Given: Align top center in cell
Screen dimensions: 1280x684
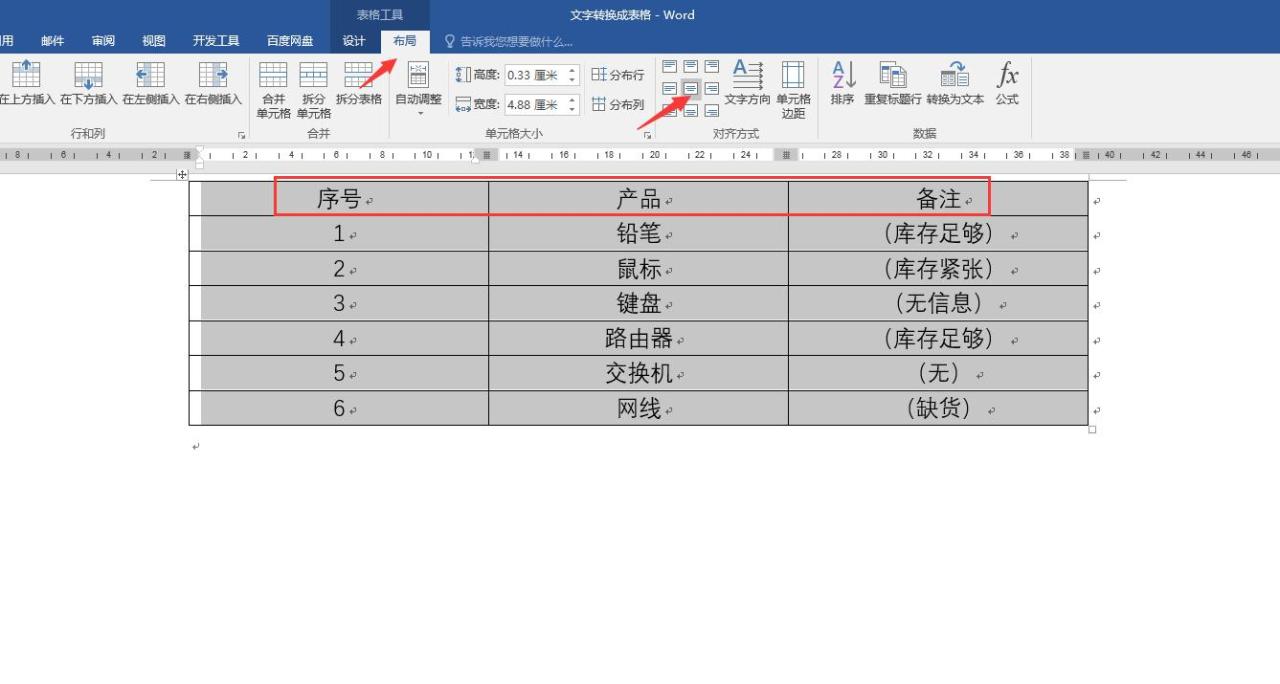Looking at the screenshot, I should point(690,67).
